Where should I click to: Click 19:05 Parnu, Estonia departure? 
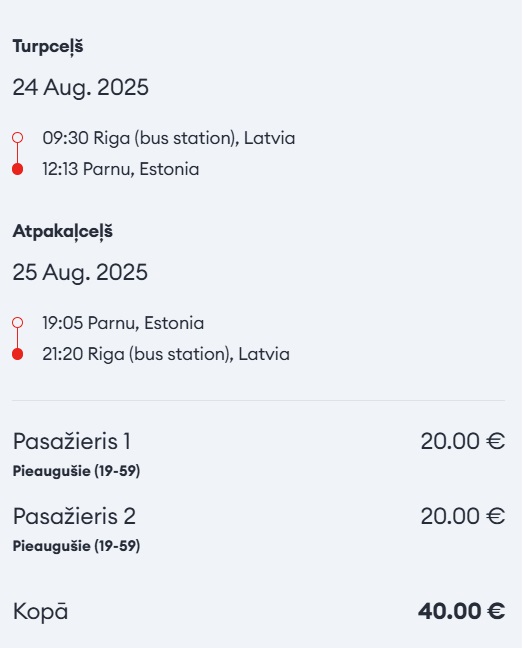click(123, 323)
